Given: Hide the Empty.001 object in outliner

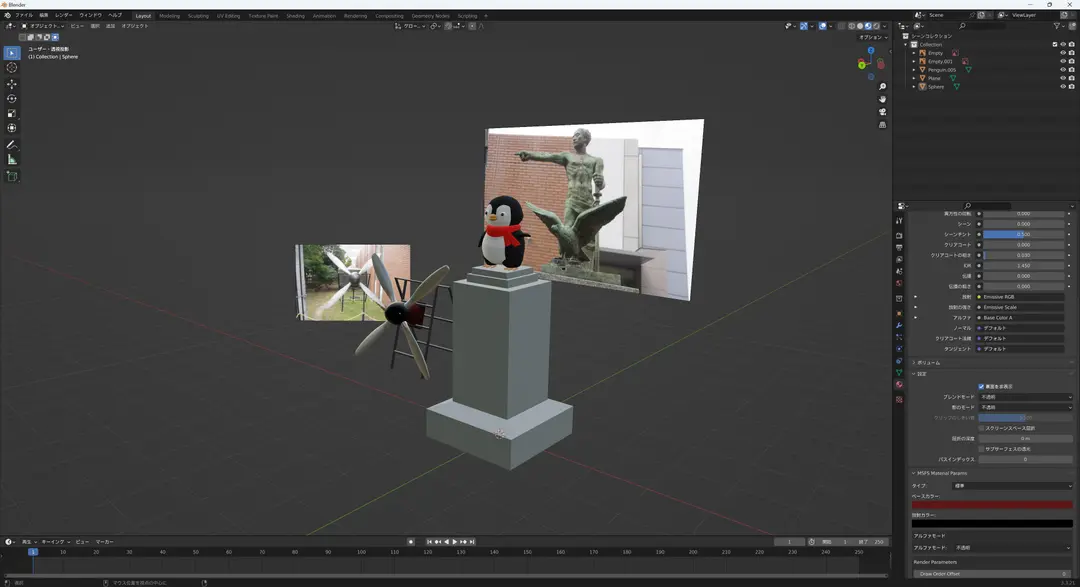Looking at the screenshot, I should (x=1063, y=61).
